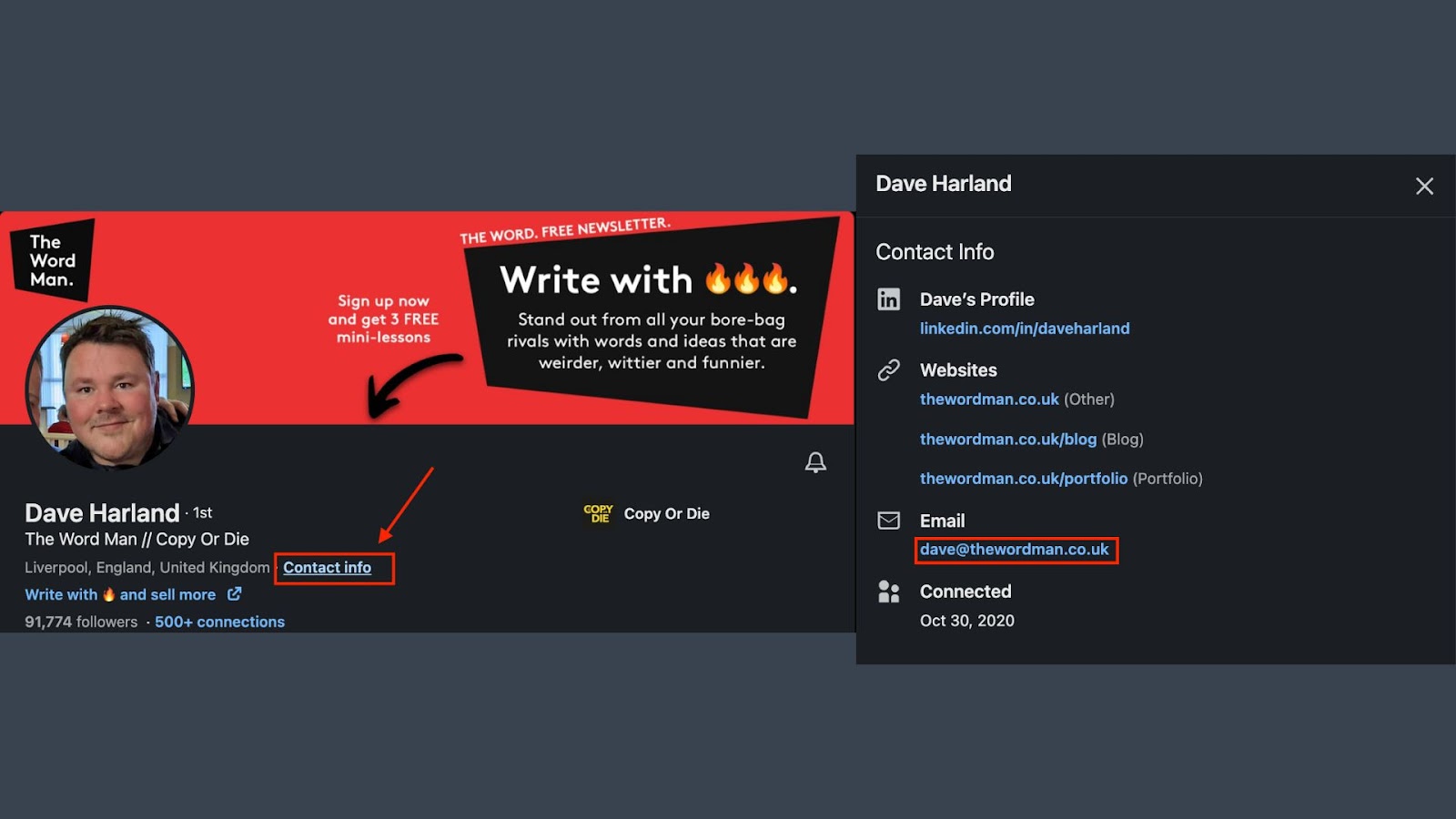Click the Dave Harland profile name heading
Viewport: 1456px width, 819px height.
coord(102,513)
